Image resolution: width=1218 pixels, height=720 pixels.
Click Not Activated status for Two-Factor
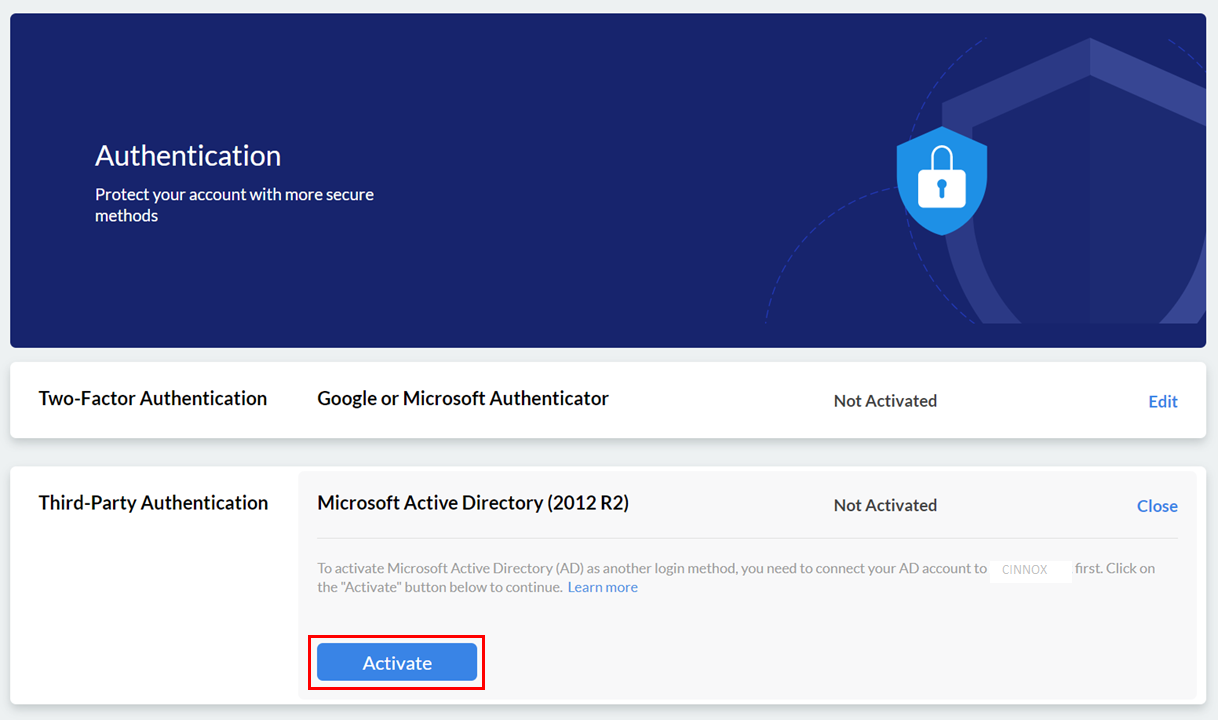point(885,401)
